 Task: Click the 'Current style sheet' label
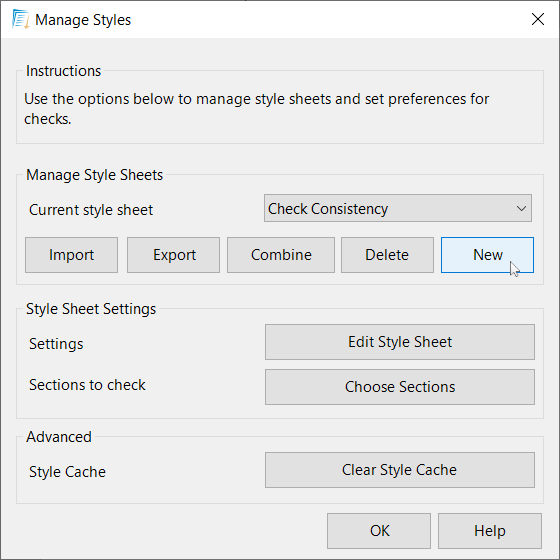(91, 210)
